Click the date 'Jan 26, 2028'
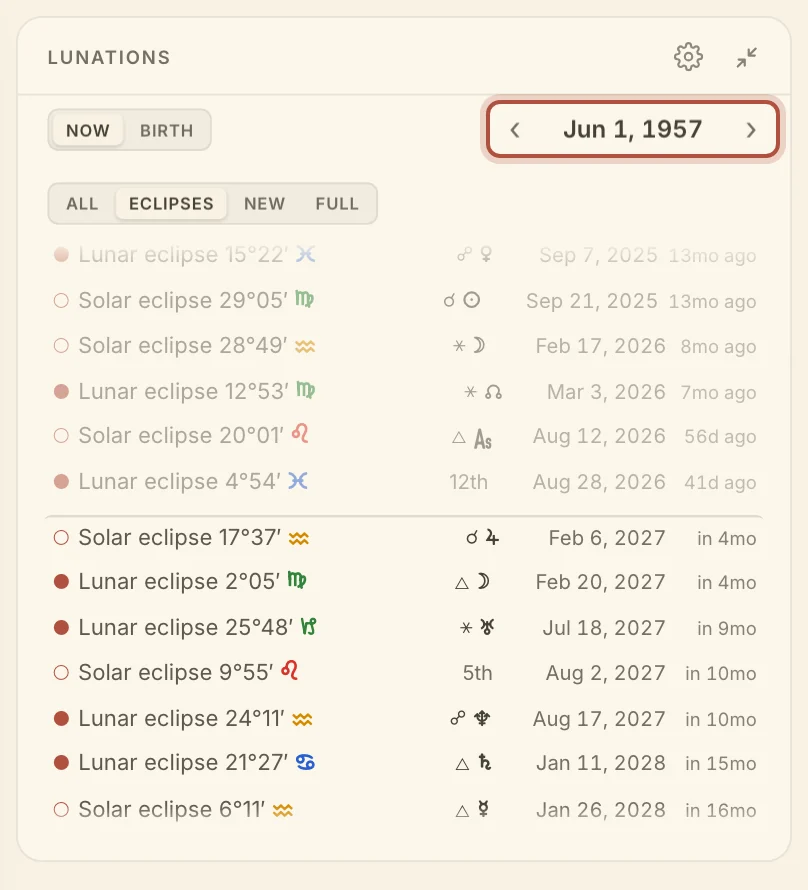This screenshot has width=808, height=890. [601, 810]
